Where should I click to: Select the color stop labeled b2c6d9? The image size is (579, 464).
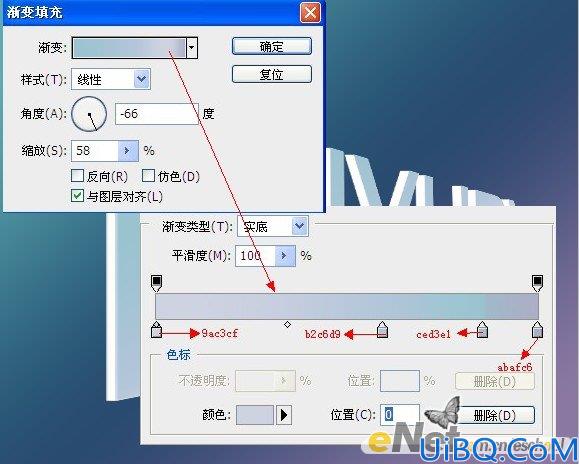tap(382, 330)
